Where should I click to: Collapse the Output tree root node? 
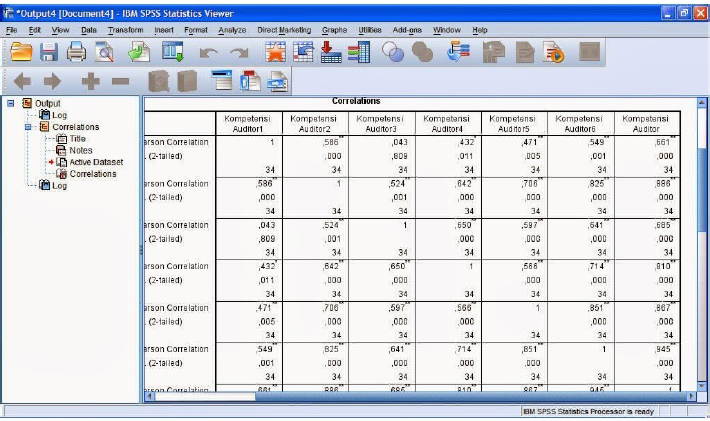(x=11, y=103)
